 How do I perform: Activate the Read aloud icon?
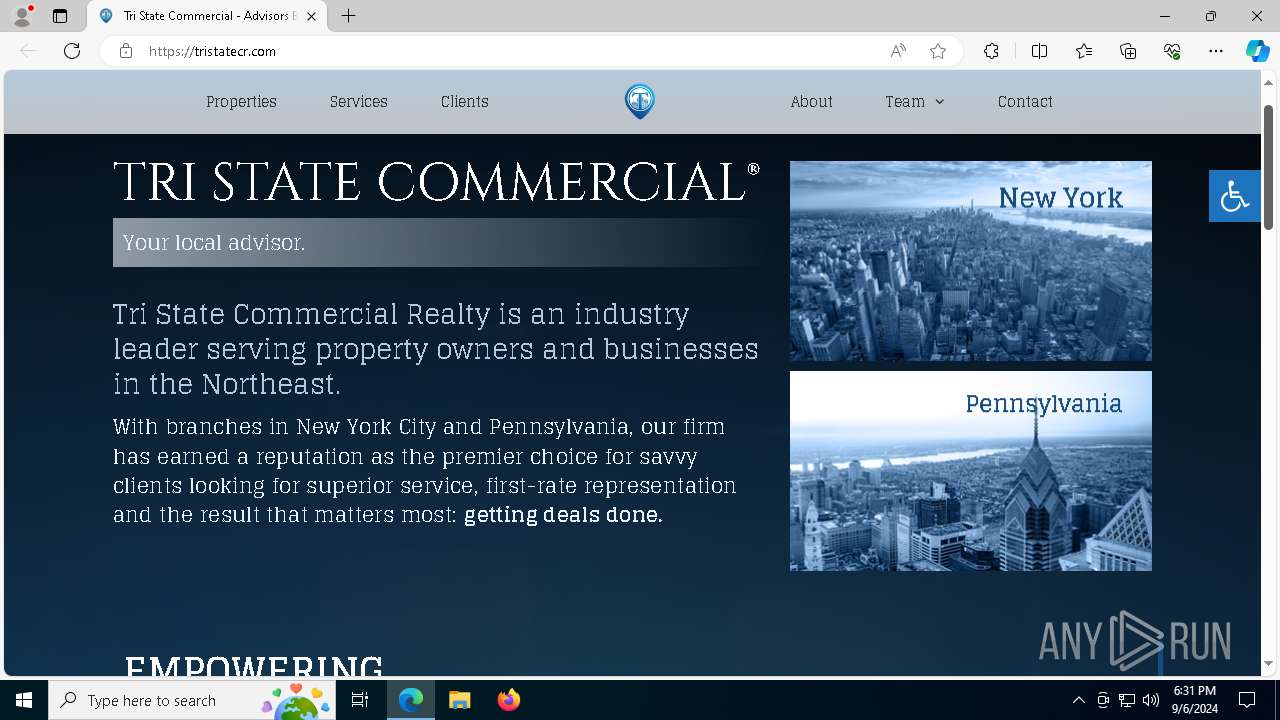point(898,51)
